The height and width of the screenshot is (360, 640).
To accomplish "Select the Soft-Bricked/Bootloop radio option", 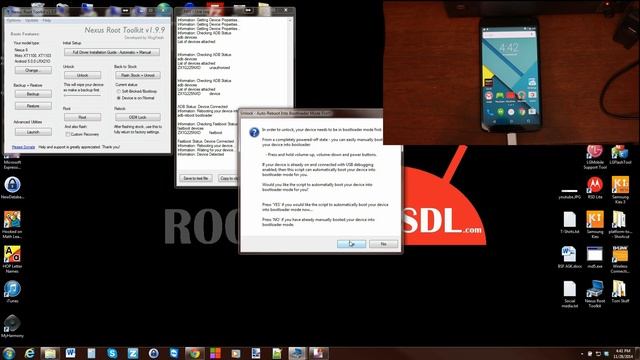I will tap(119, 91).
